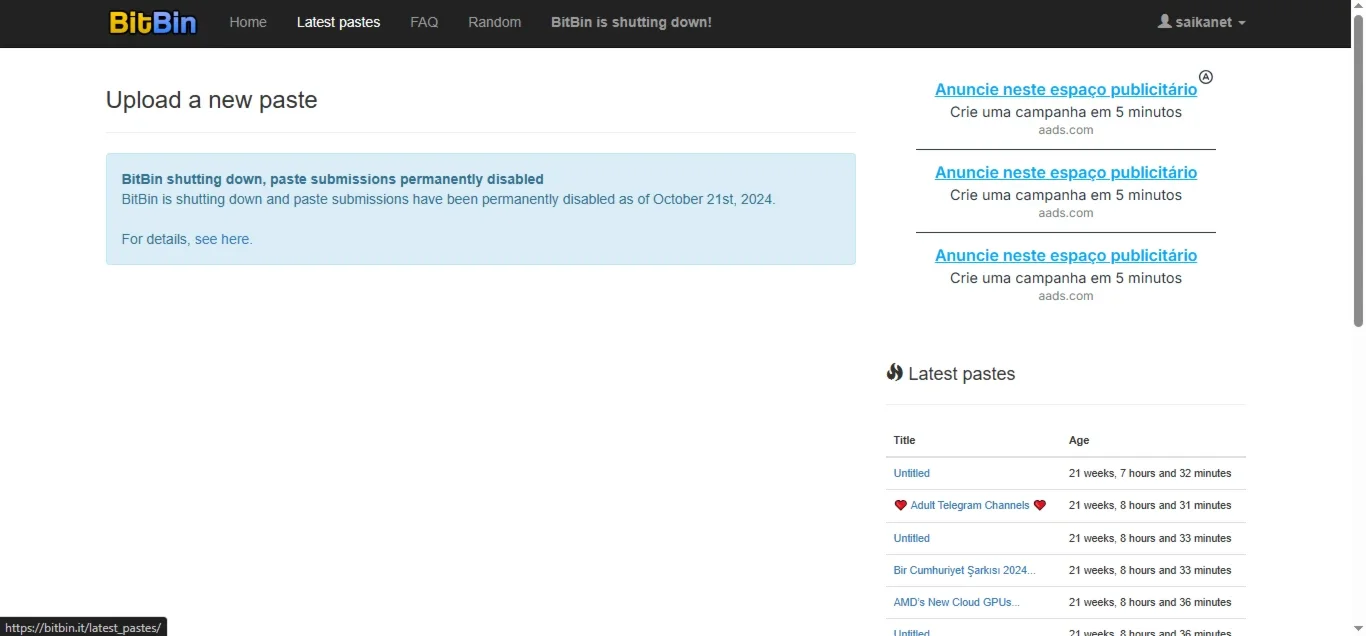
Task: Open 'Bir Cumhuriyet Şarkısı 2024...' paste
Action: 965,570
